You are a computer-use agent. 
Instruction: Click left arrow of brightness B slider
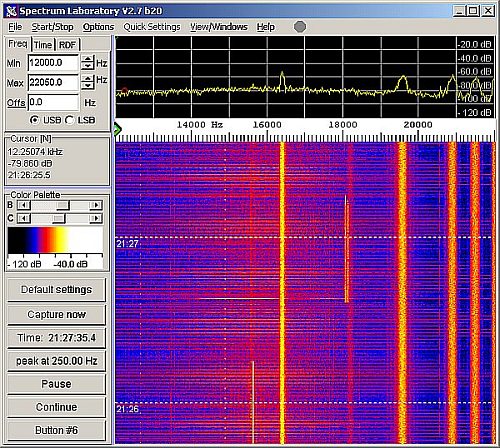tap(23, 205)
